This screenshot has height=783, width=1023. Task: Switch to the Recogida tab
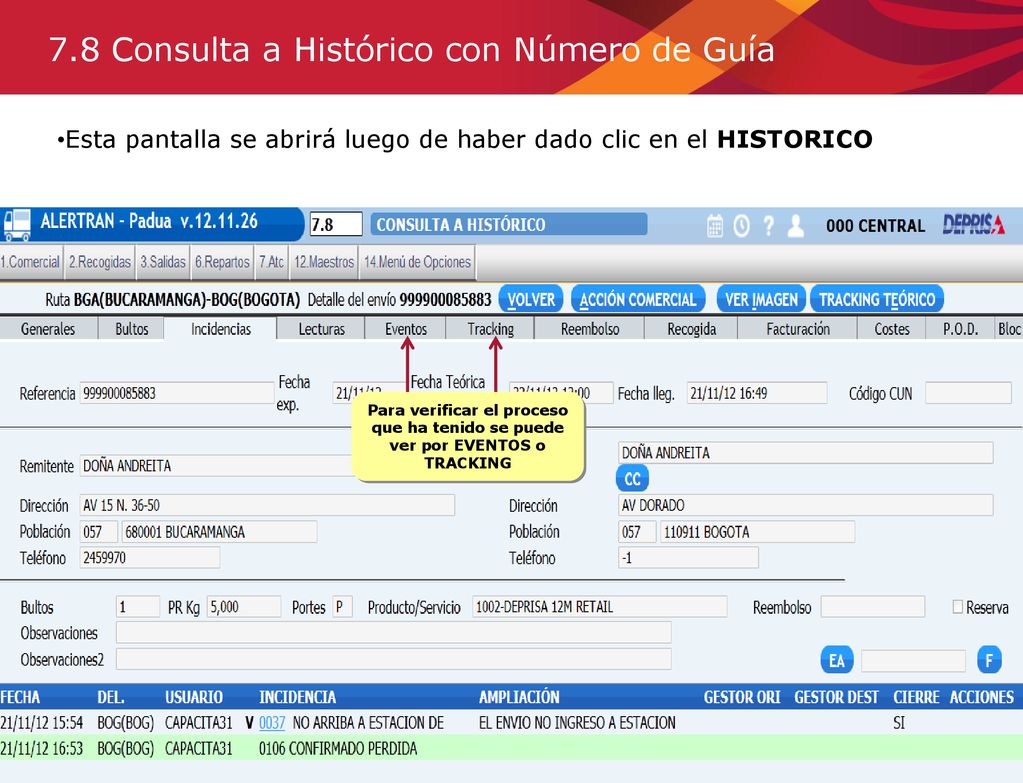(692, 329)
